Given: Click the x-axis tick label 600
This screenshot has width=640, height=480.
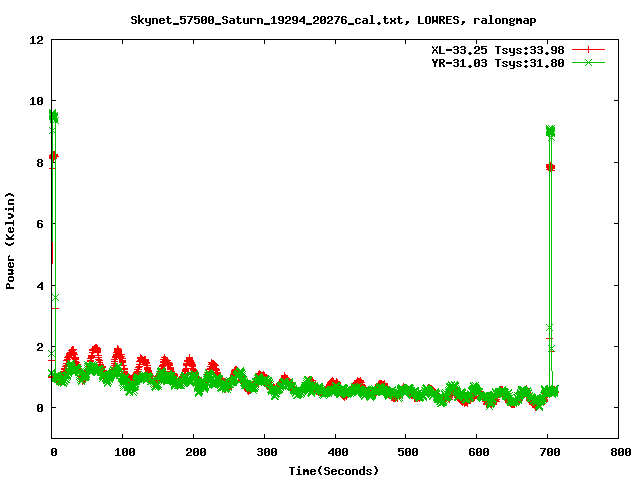Looking at the screenshot, I should [479, 452].
